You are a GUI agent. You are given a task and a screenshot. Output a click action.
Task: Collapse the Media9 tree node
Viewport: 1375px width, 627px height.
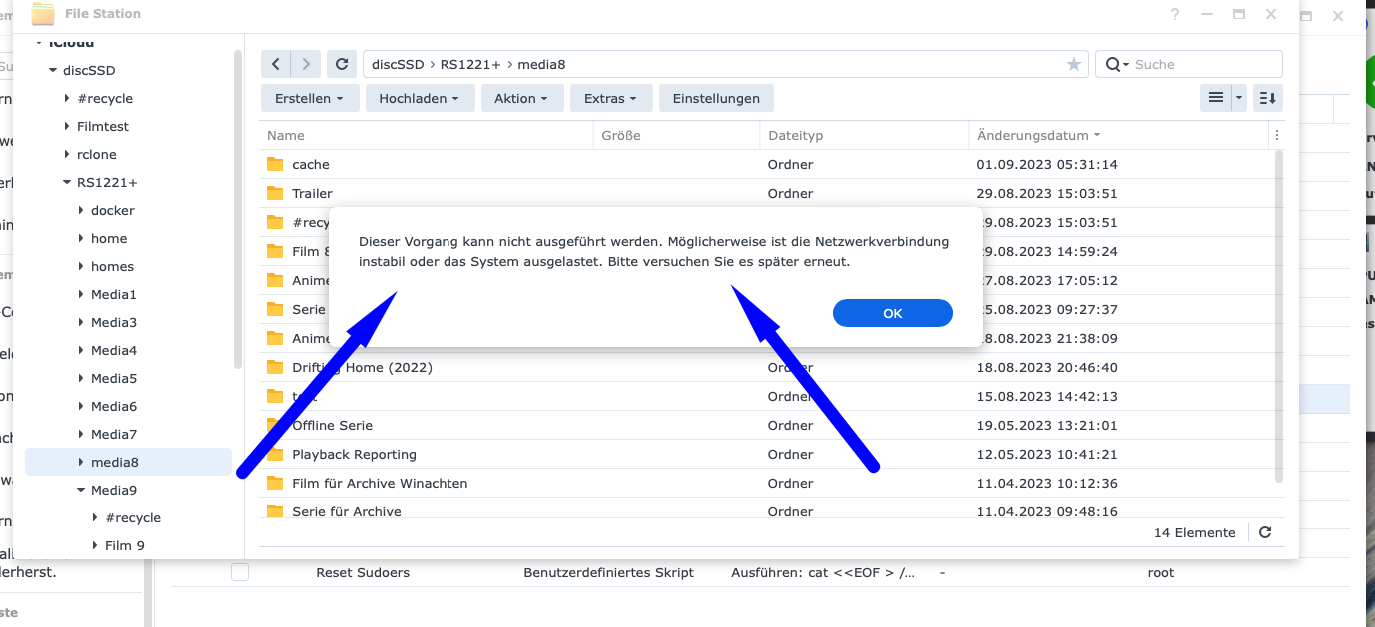pos(81,490)
